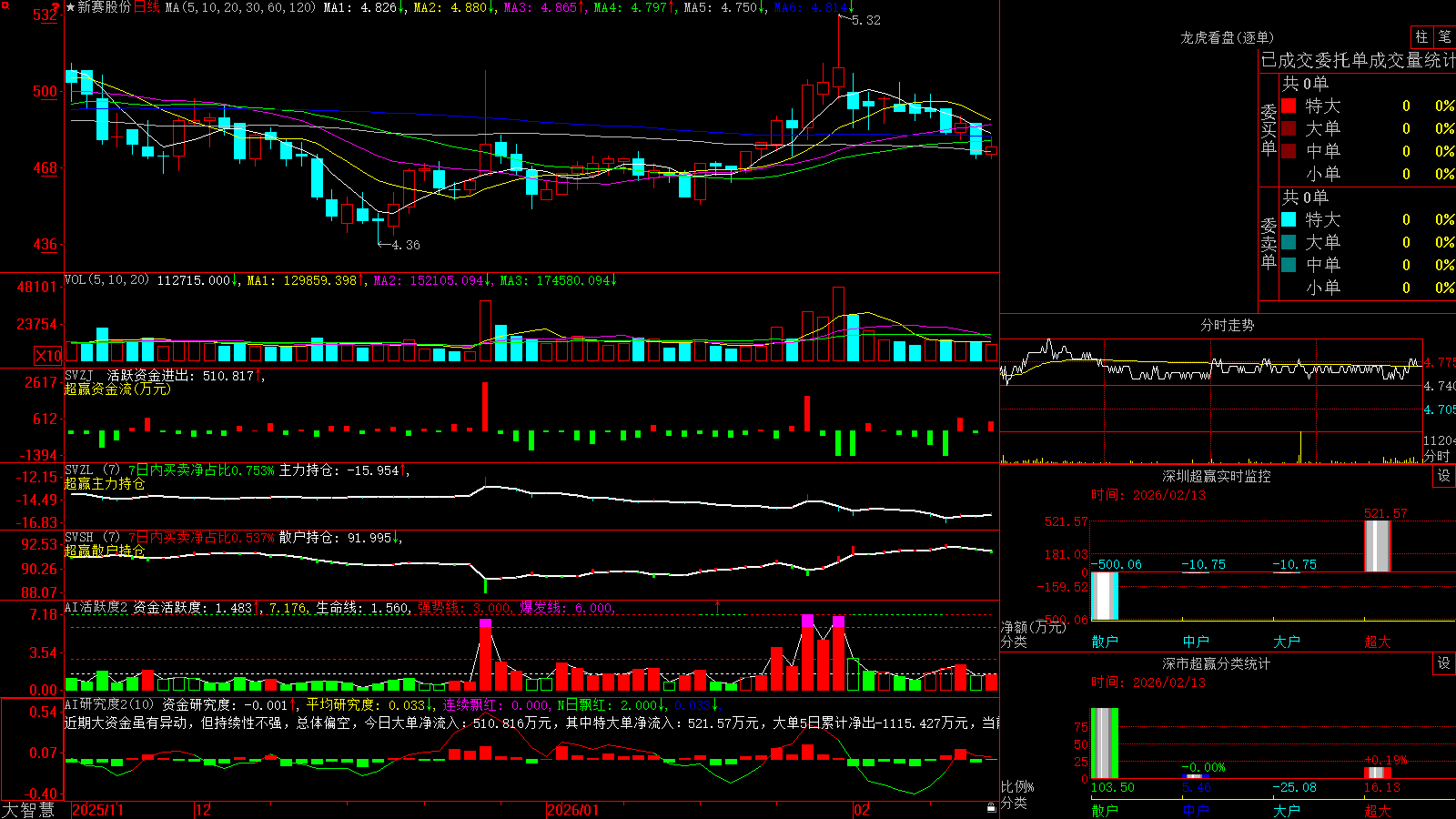
Task: Click the dark red 大单 buy-order swatch
Action: click(1289, 128)
